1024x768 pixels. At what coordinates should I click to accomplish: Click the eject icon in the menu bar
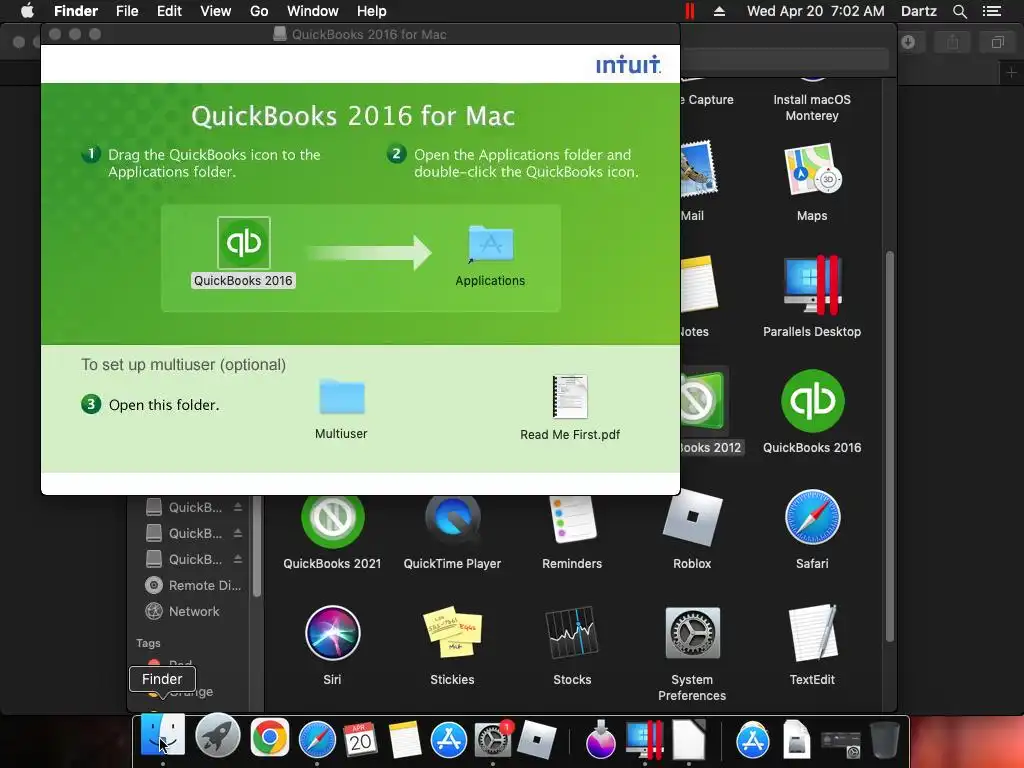point(719,11)
